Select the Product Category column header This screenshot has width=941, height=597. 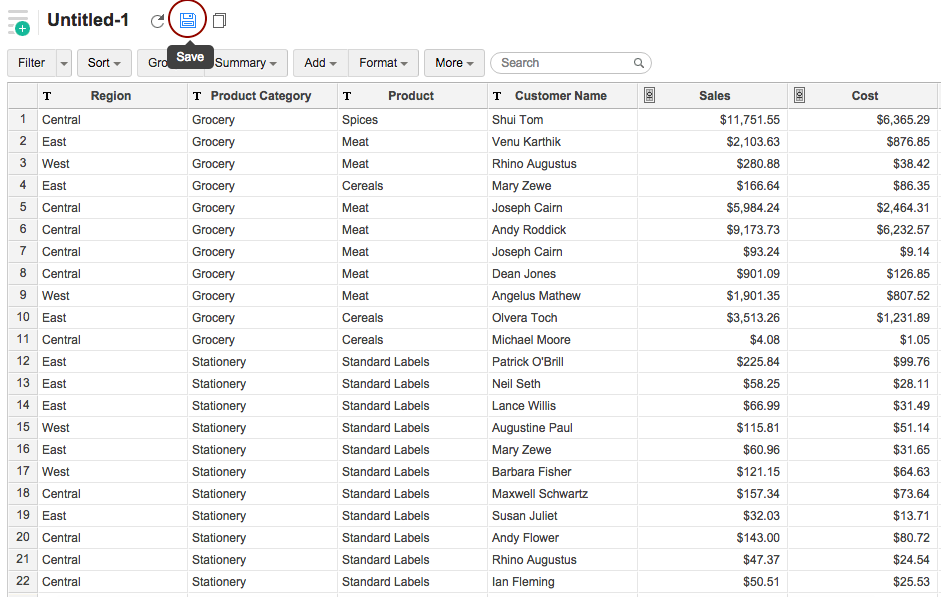coord(260,96)
